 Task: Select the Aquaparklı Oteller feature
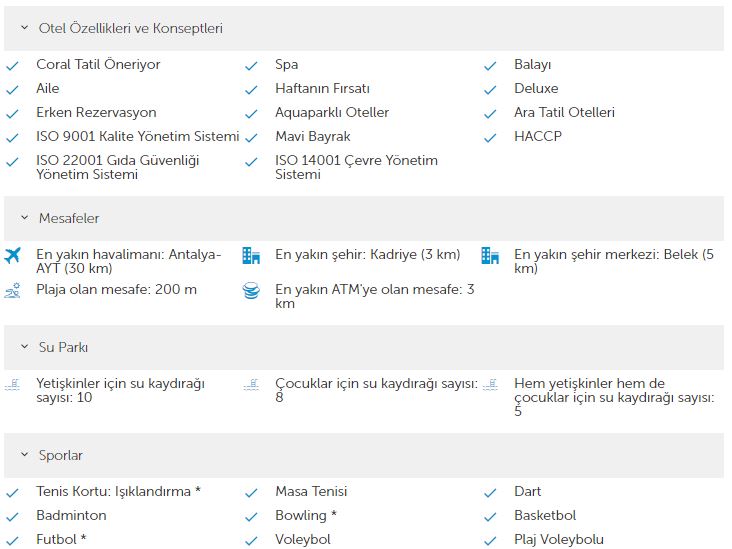point(332,113)
